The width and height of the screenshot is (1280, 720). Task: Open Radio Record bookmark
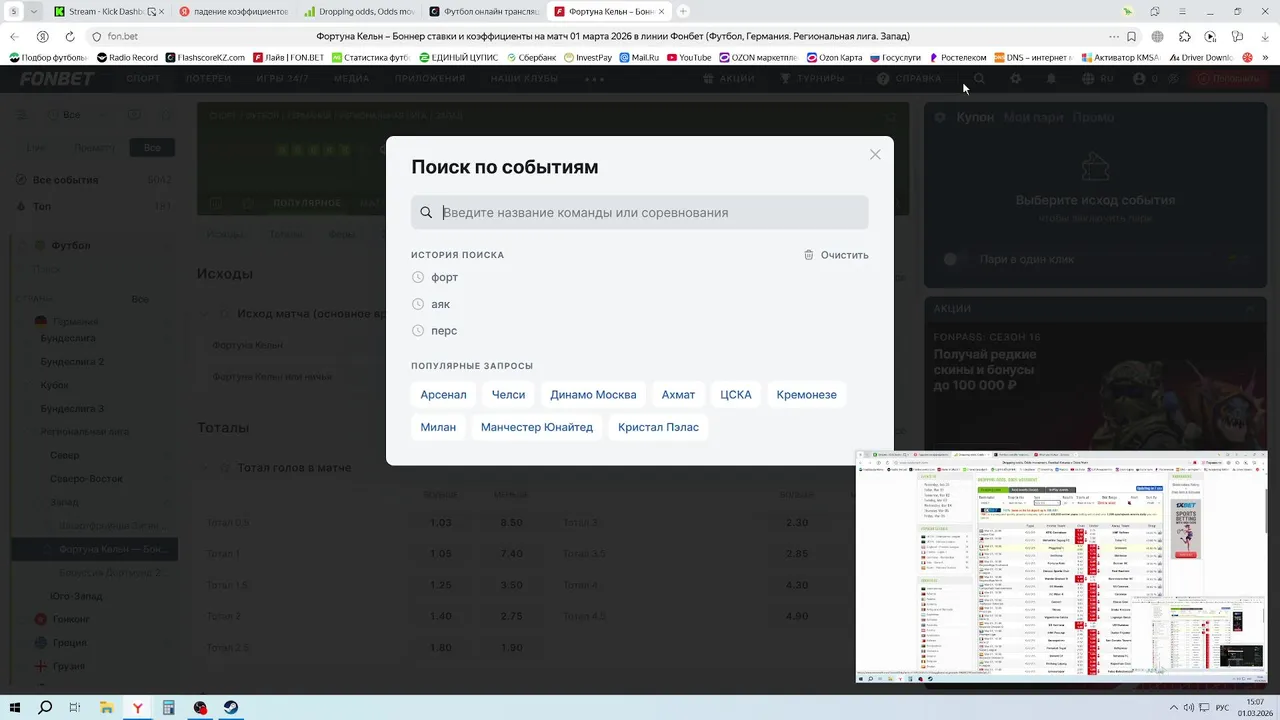[x=127, y=57]
